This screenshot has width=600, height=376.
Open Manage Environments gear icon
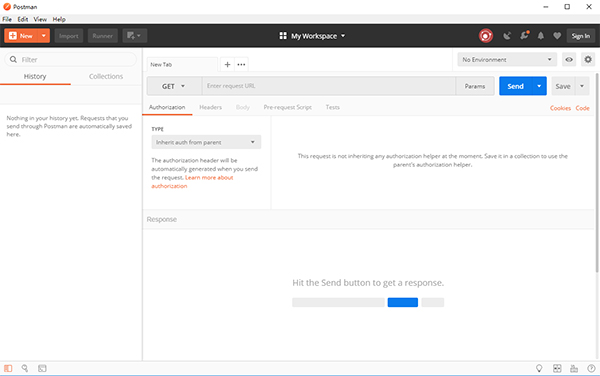(x=588, y=59)
